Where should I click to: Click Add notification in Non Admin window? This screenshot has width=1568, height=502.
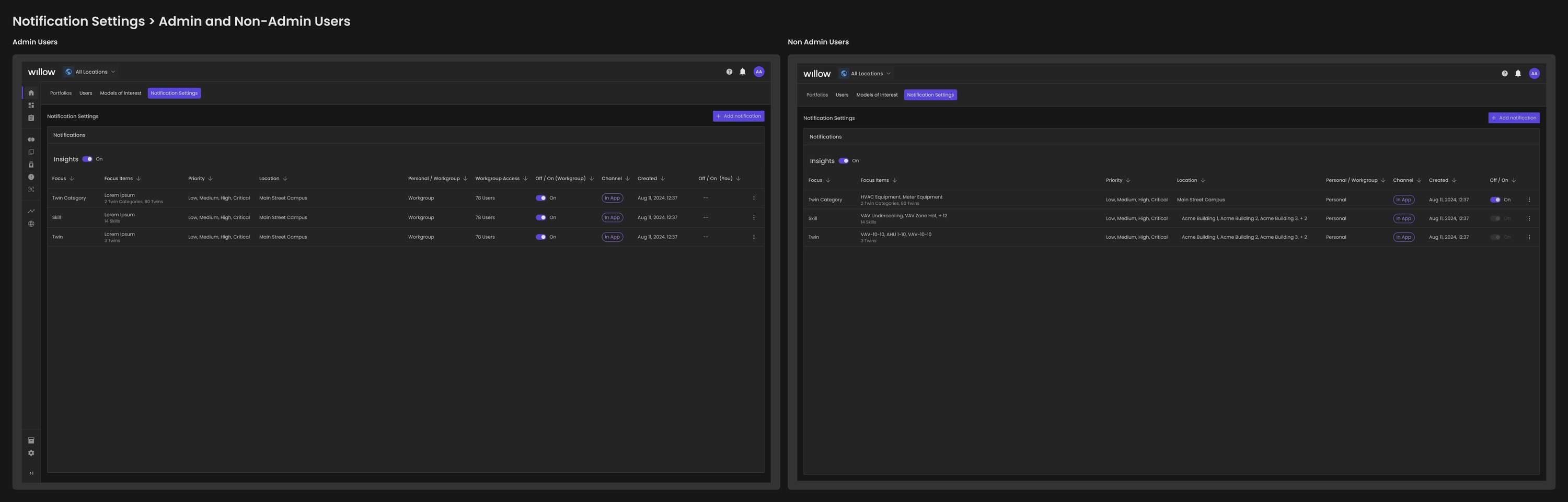(1514, 118)
